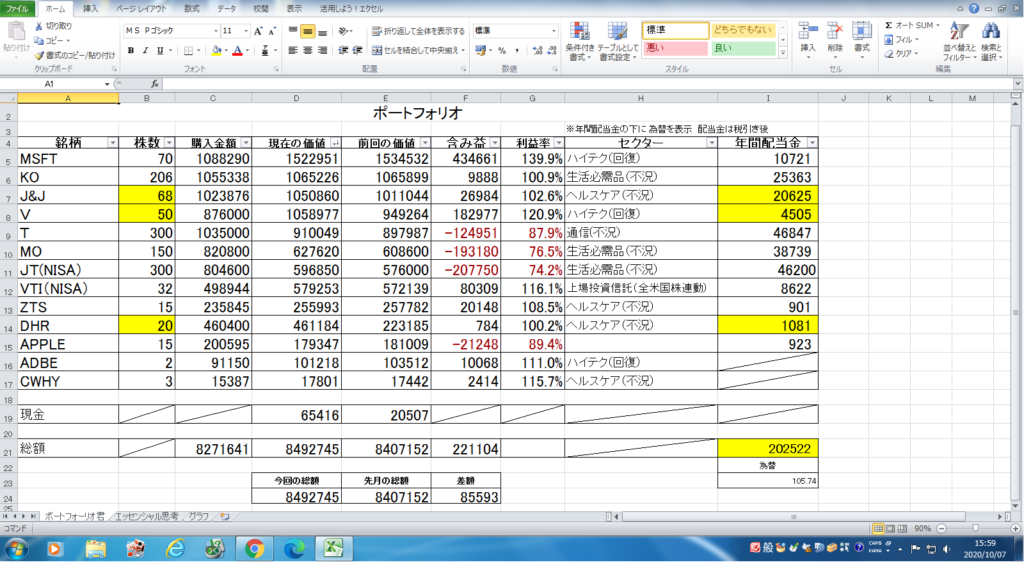Open Microsoft Edge from the taskbar
The width and height of the screenshot is (1024, 576).
(293, 549)
